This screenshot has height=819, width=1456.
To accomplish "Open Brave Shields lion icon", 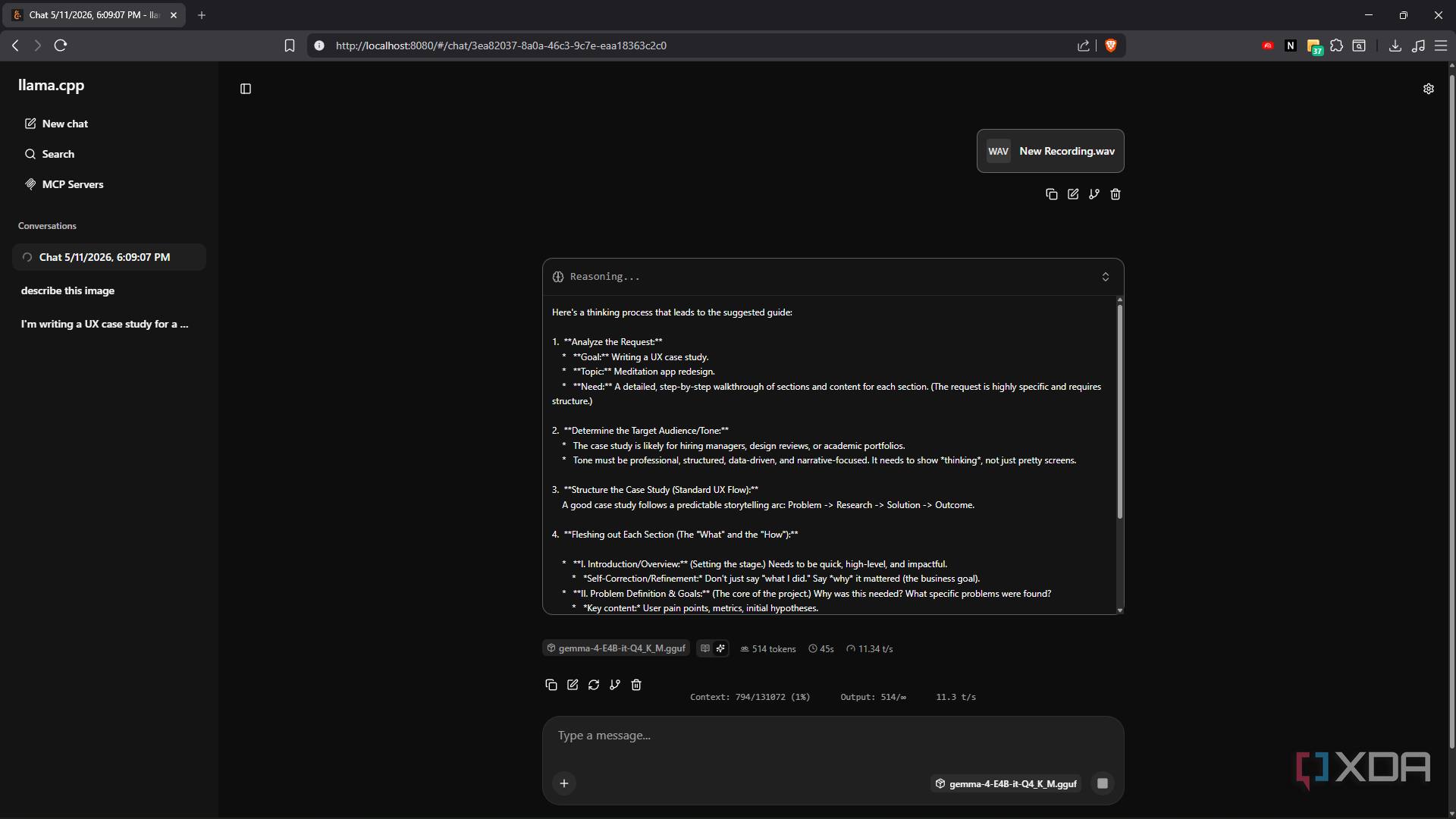I will (1111, 45).
